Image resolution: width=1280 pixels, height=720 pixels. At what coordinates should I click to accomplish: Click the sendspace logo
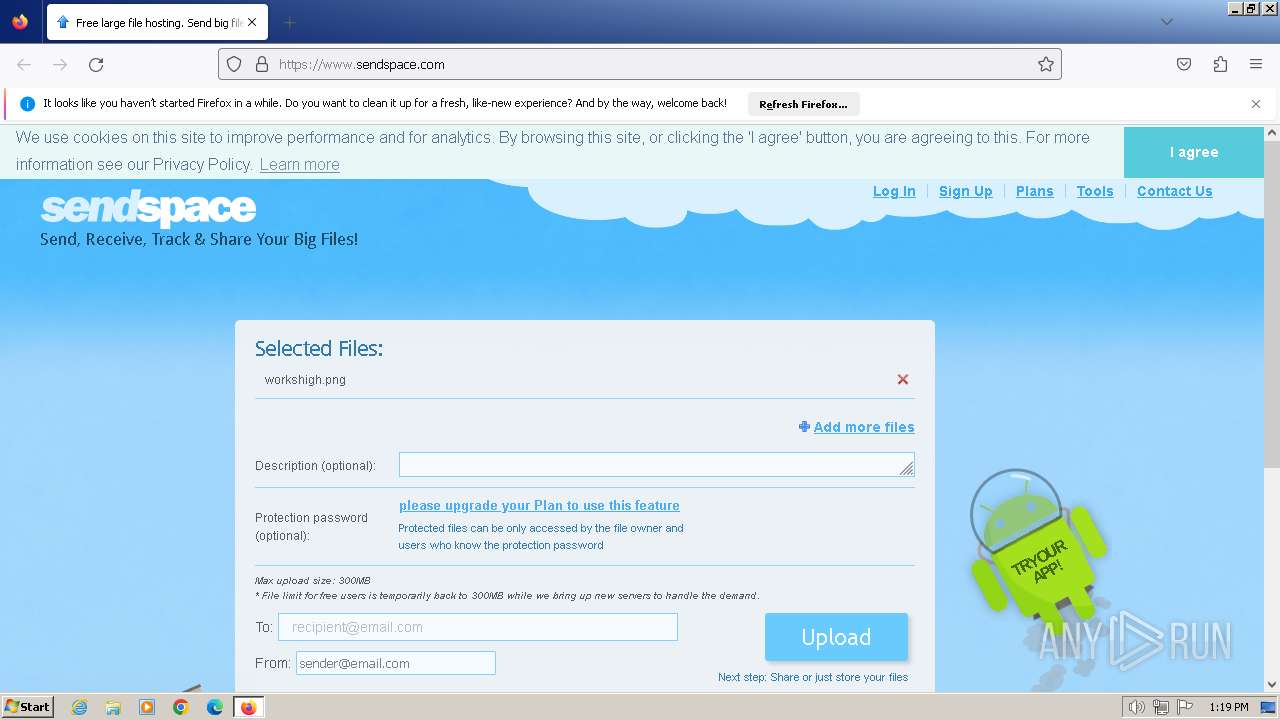click(x=148, y=209)
